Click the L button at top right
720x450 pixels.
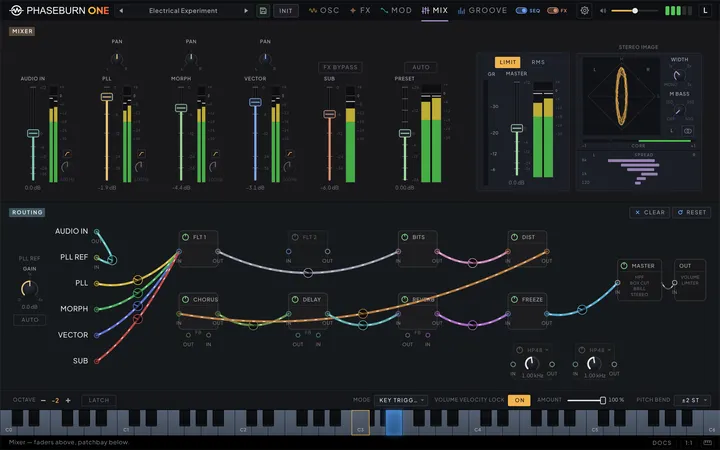point(705,10)
